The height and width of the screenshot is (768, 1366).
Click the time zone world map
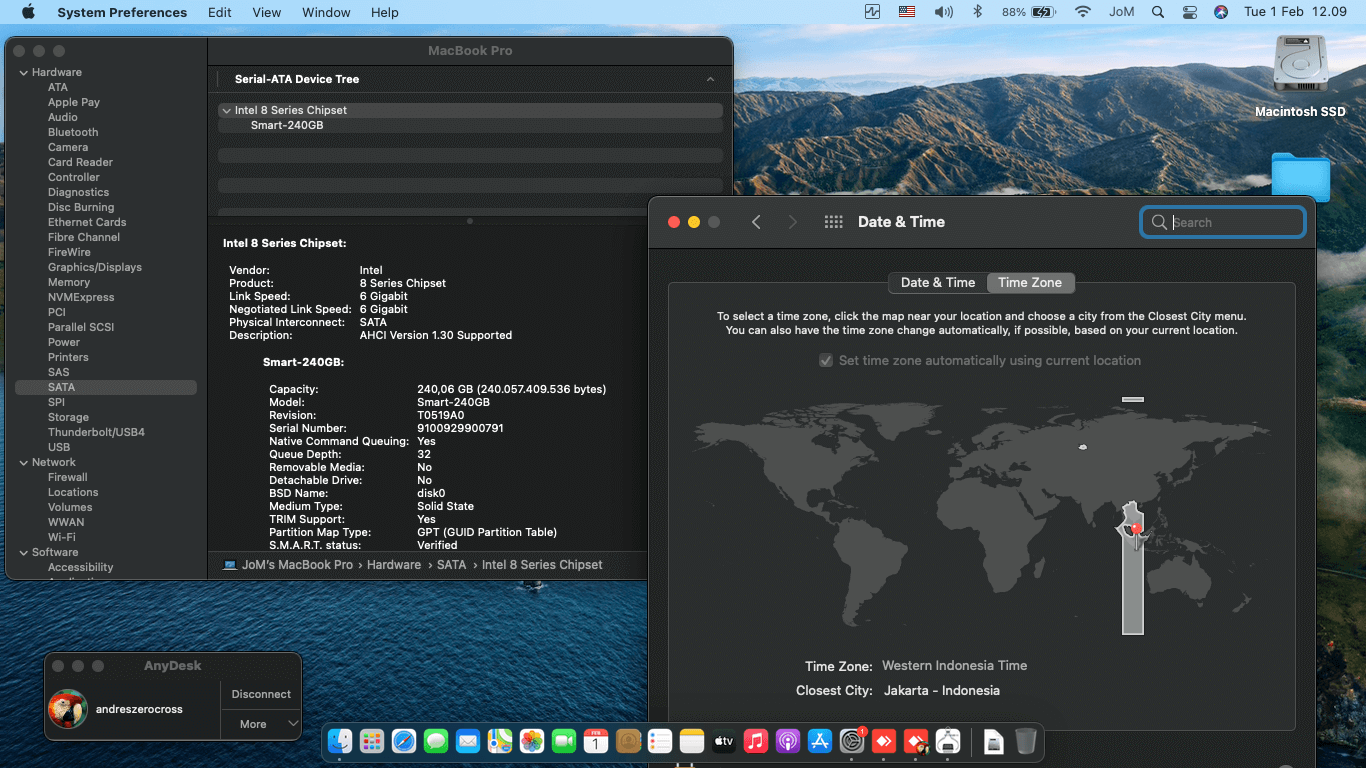981,515
